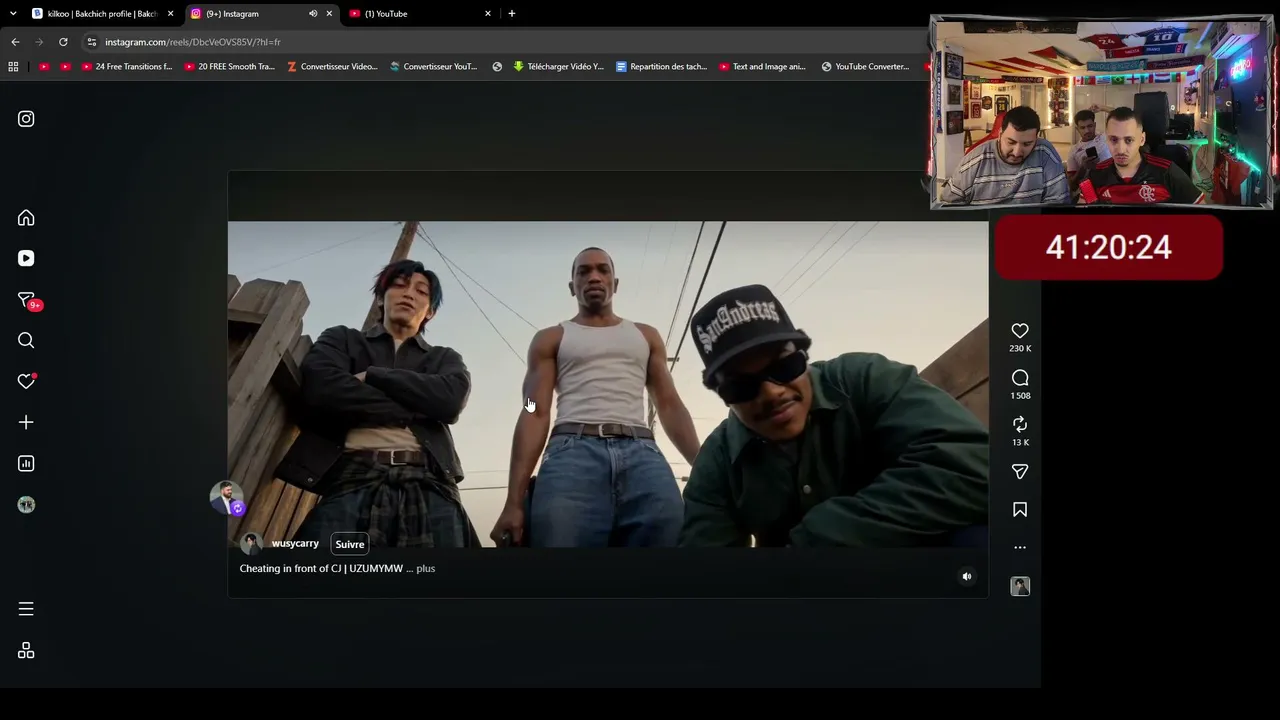
Task: Open the hamburger More menu in sidebar
Action: (26, 609)
